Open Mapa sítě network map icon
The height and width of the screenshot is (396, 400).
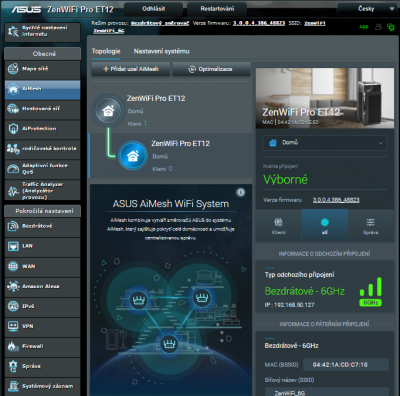13,69
